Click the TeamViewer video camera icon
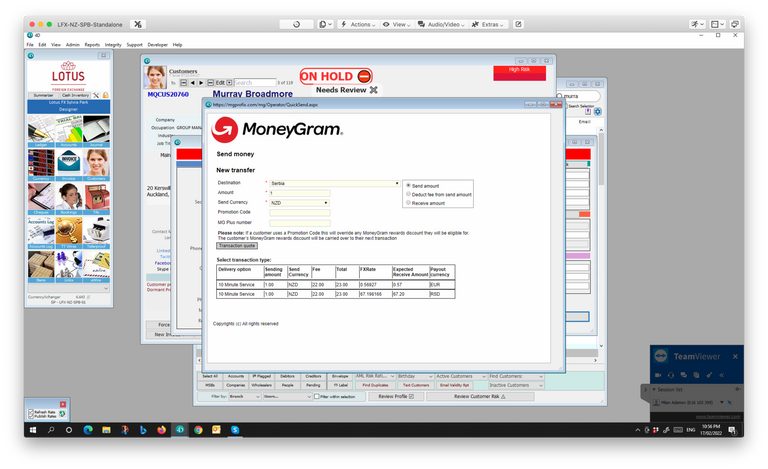 pos(658,375)
